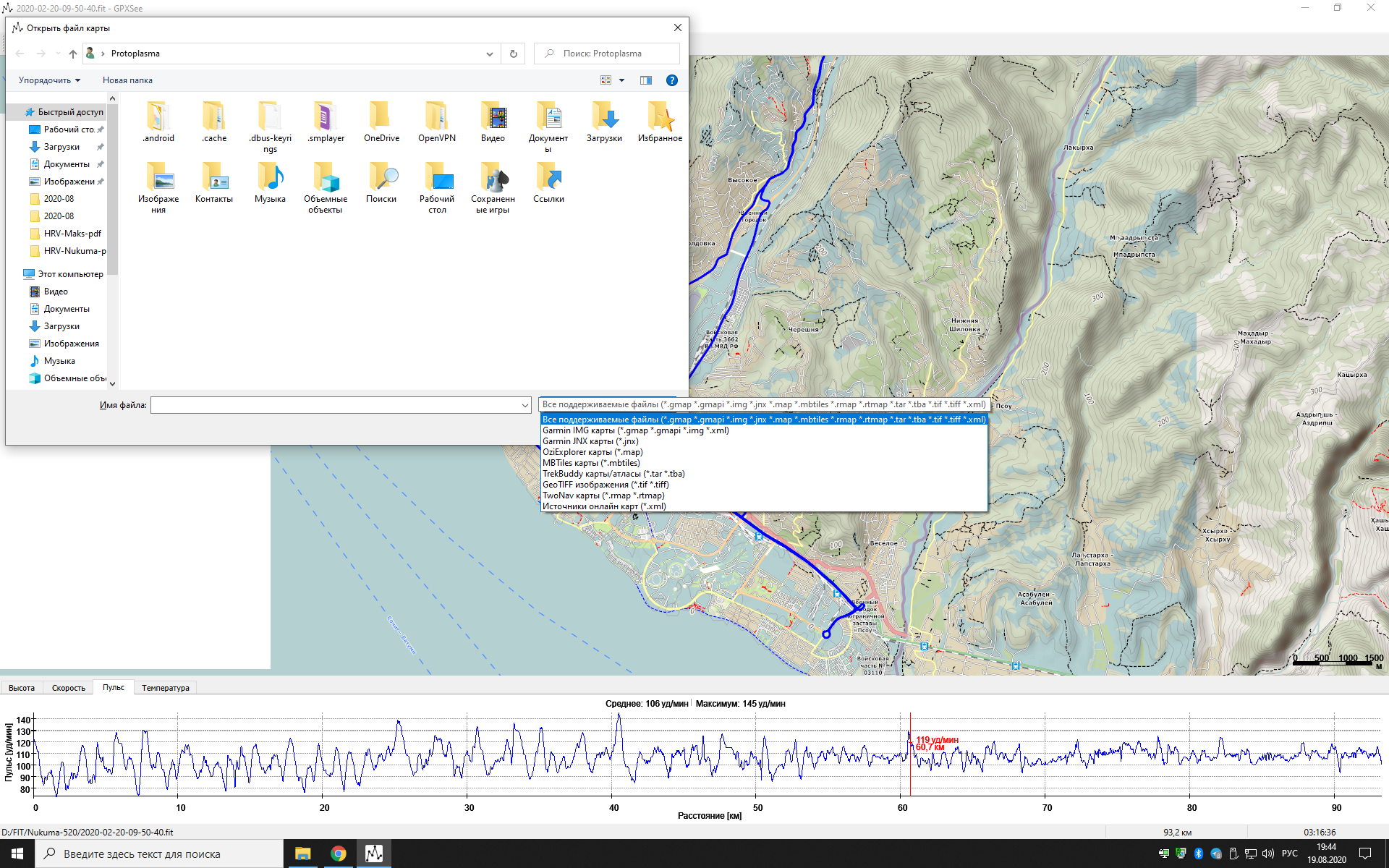Viewport: 1389px width, 868px height.
Task: Switch to the Высота graph tab
Action: pos(22,688)
